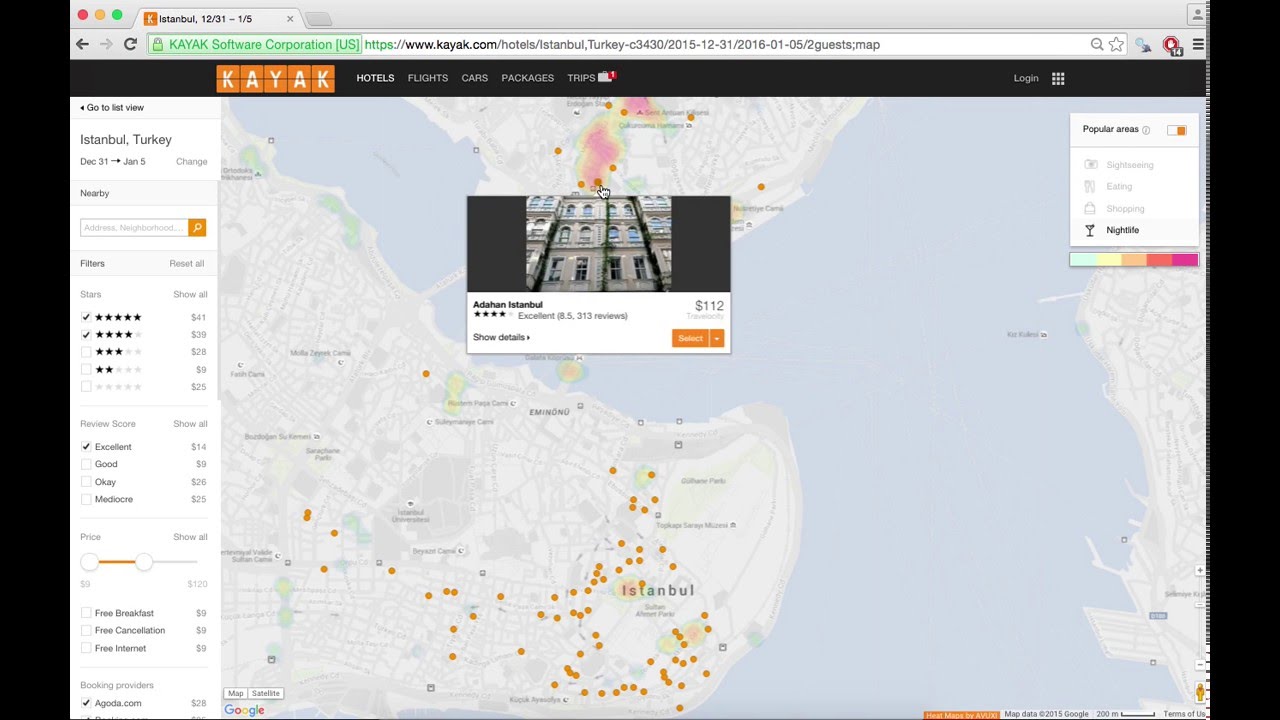
Task: Open the CARS navigation tab
Action: [x=475, y=78]
